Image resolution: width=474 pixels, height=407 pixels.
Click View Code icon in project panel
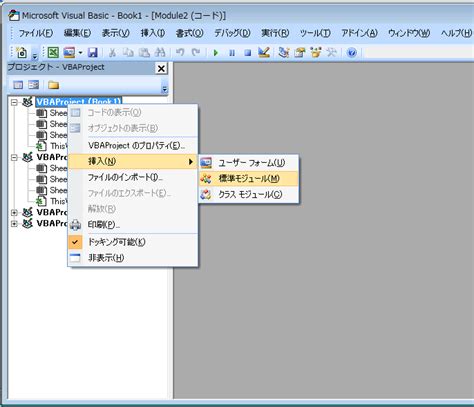click(x=18, y=85)
